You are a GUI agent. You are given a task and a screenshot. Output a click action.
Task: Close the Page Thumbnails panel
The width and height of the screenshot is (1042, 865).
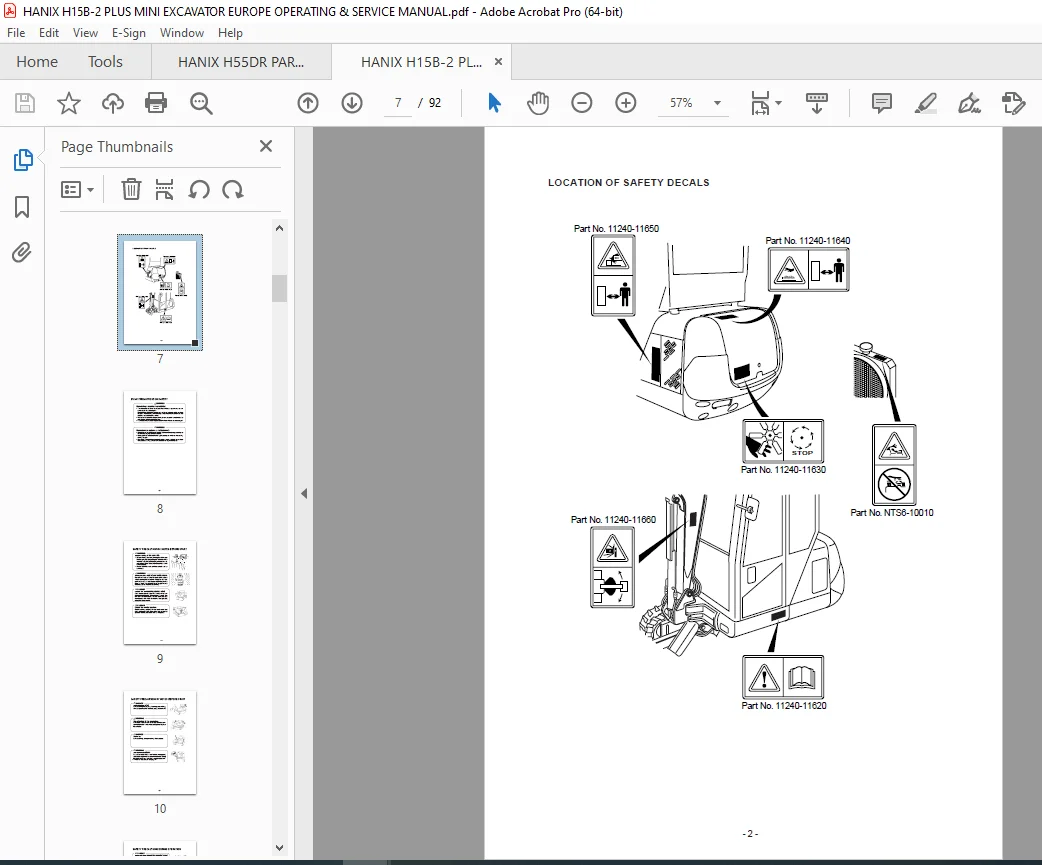[x=266, y=146]
